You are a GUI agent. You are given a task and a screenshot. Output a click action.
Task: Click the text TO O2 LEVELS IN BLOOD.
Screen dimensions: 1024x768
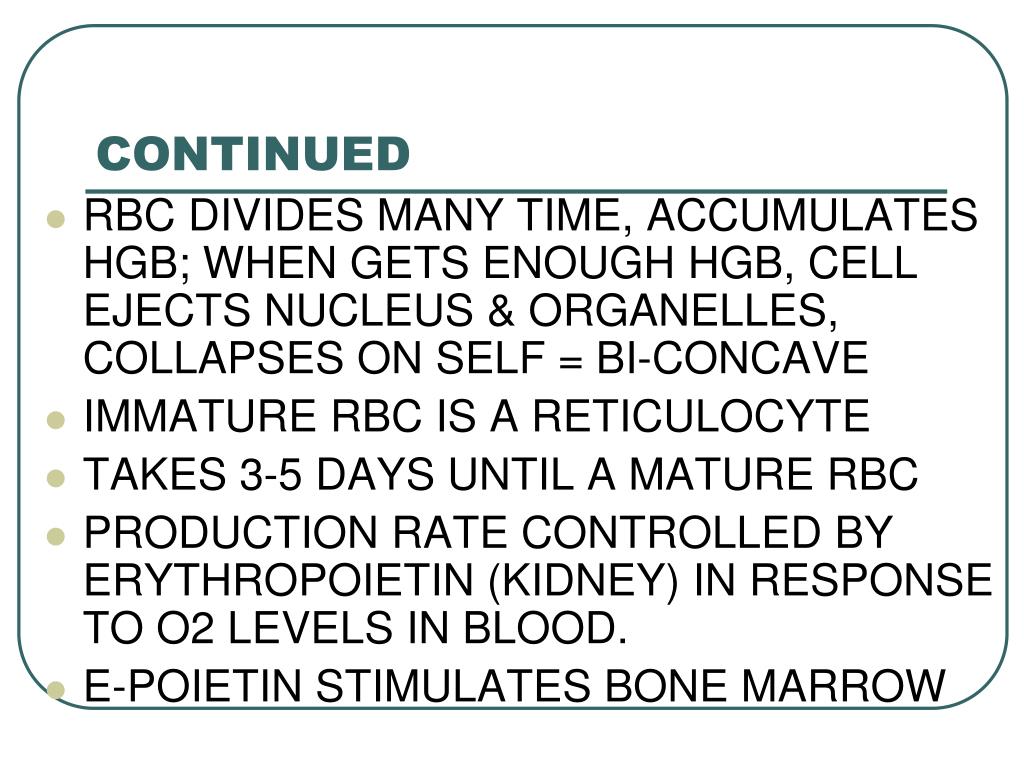pyautogui.click(x=355, y=628)
